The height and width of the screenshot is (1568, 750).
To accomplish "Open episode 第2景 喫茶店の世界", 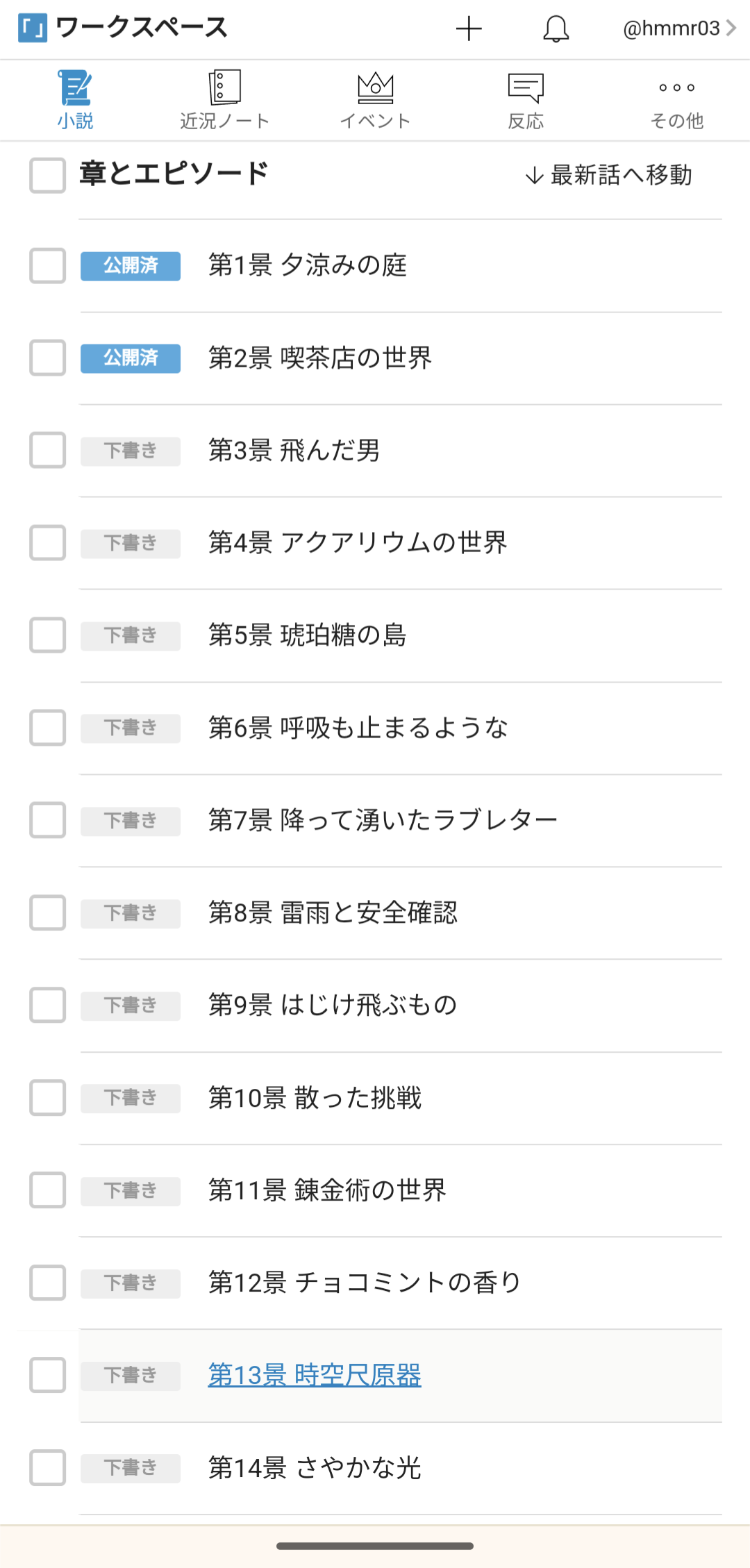I will [320, 358].
